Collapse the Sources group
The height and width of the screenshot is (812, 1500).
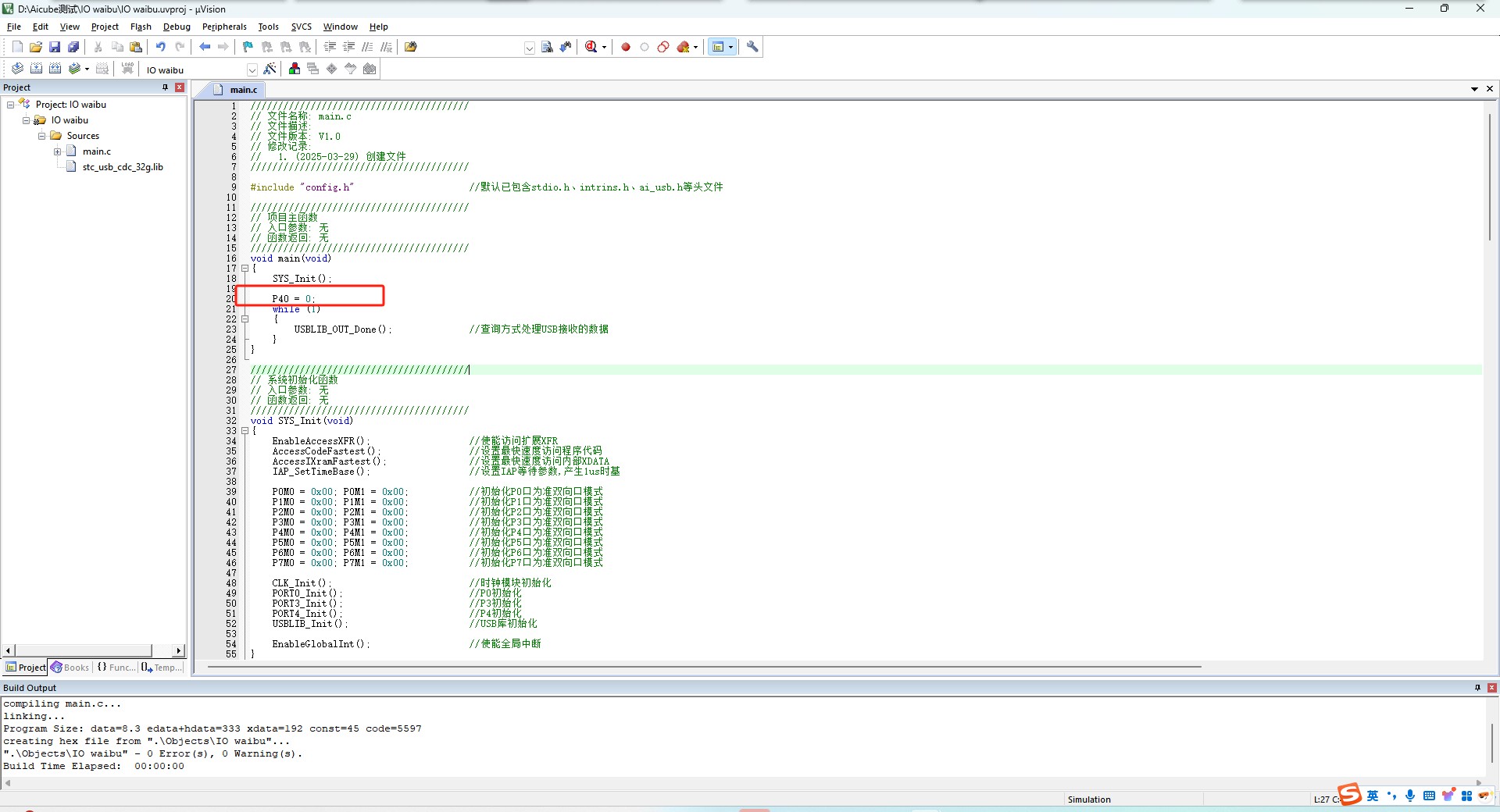pyautogui.click(x=41, y=136)
